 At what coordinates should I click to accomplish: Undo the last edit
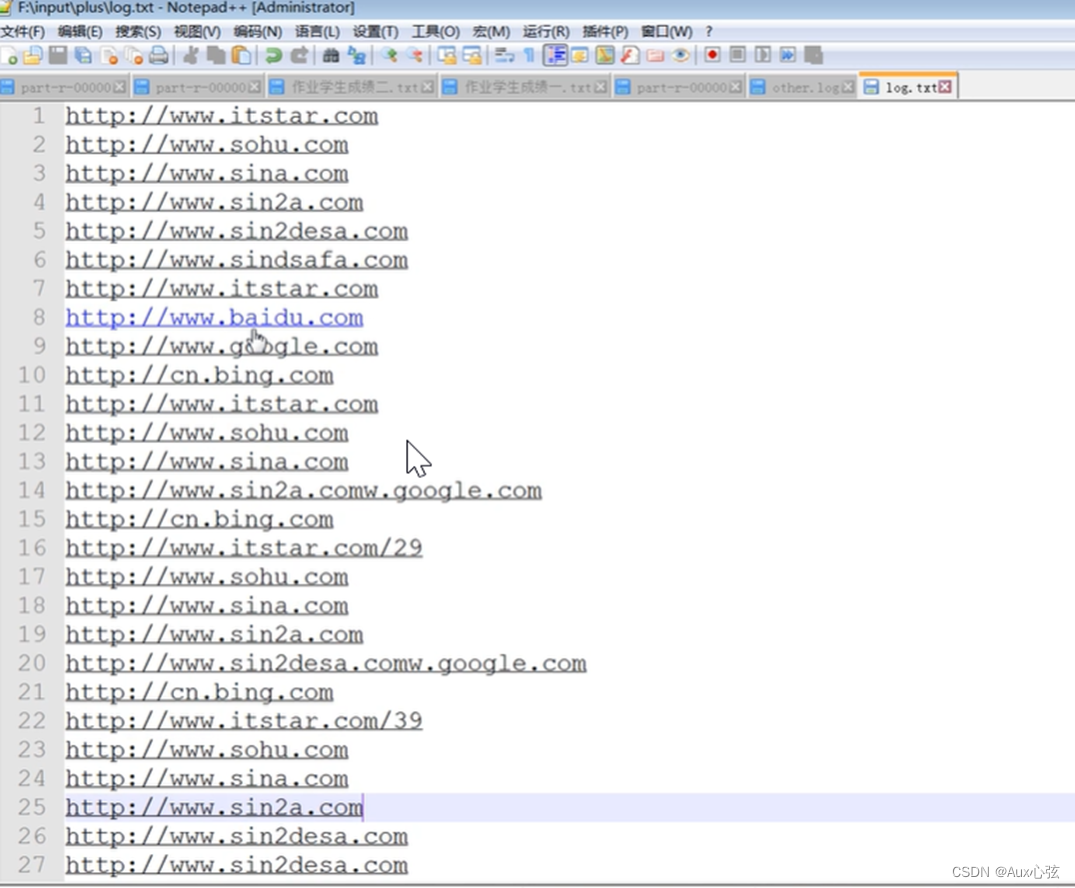(x=274, y=56)
